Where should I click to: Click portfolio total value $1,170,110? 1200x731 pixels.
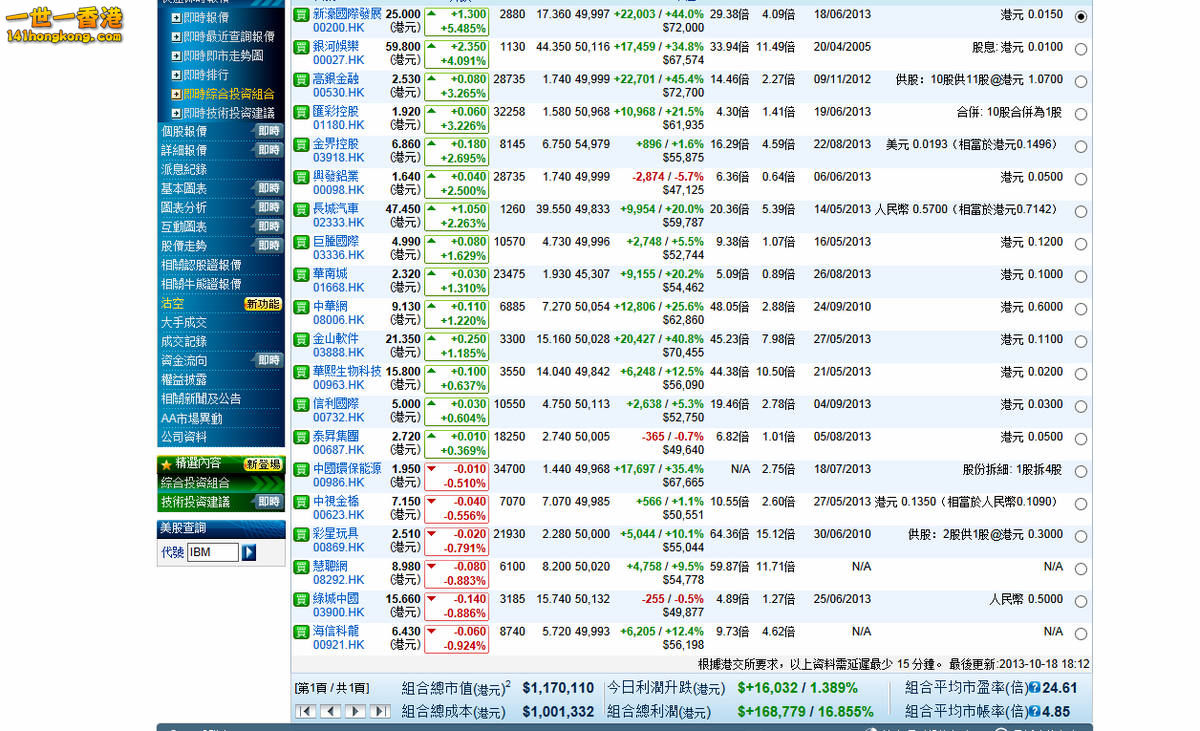coord(558,688)
